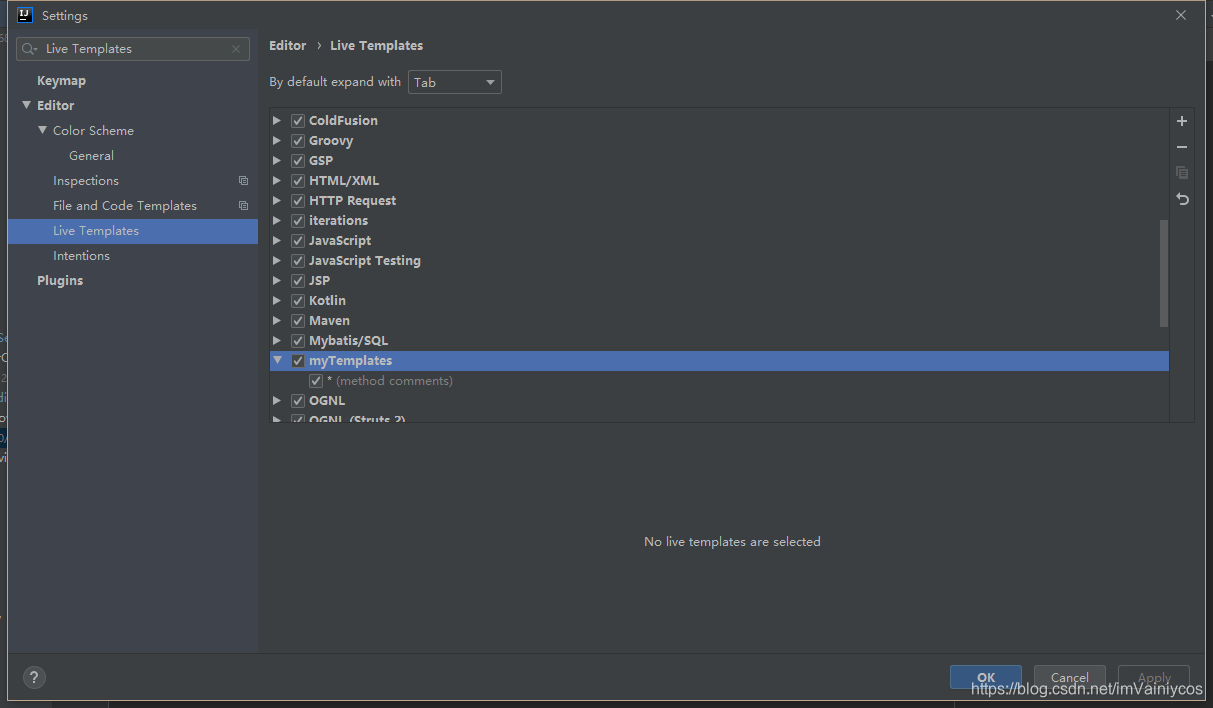This screenshot has height=708, width=1213.
Task: Select Live Templates in sidebar
Action: [x=133, y=231]
